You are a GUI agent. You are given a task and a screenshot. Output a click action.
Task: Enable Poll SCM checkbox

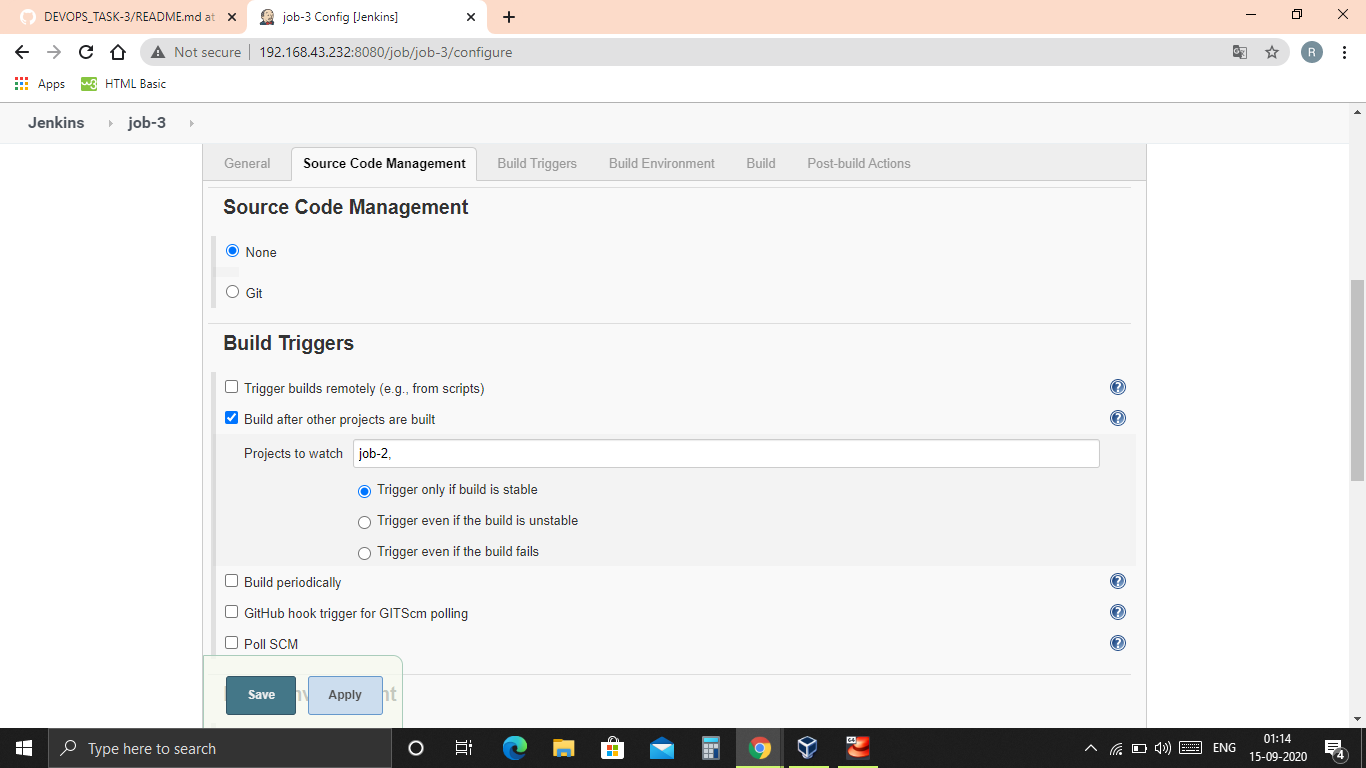pos(231,643)
